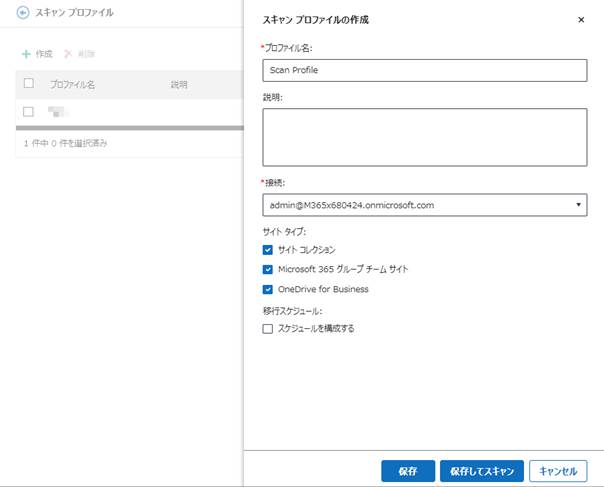The width and height of the screenshot is (604, 487).
Task: Click the スケジュールを構成する label text
Action: pyautogui.click(x=316, y=329)
